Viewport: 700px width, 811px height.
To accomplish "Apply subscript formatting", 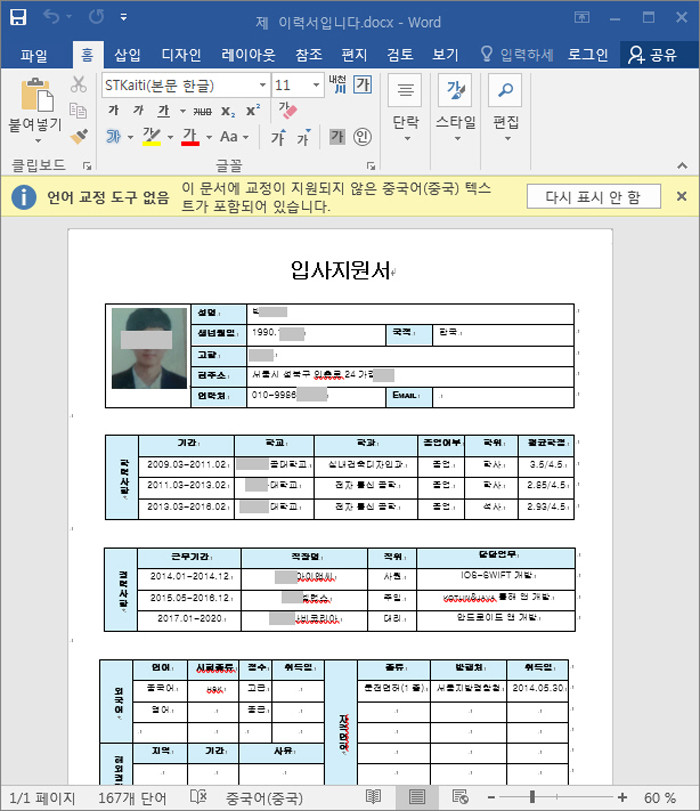I will 228,111.
